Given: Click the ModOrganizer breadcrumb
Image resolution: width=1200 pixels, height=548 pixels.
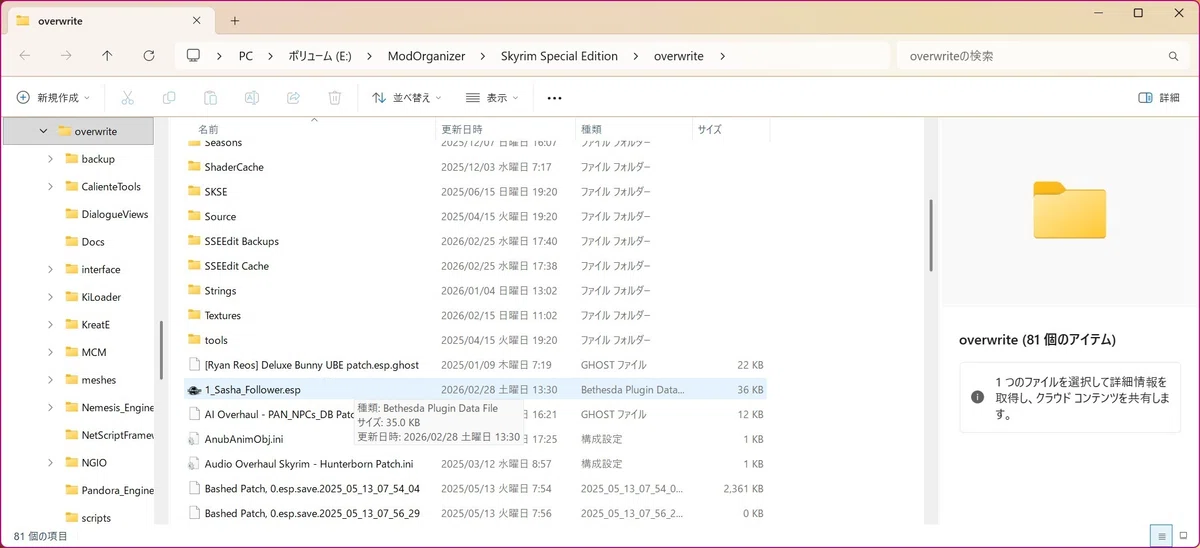Looking at the screenshot, I should click(426, 56).
